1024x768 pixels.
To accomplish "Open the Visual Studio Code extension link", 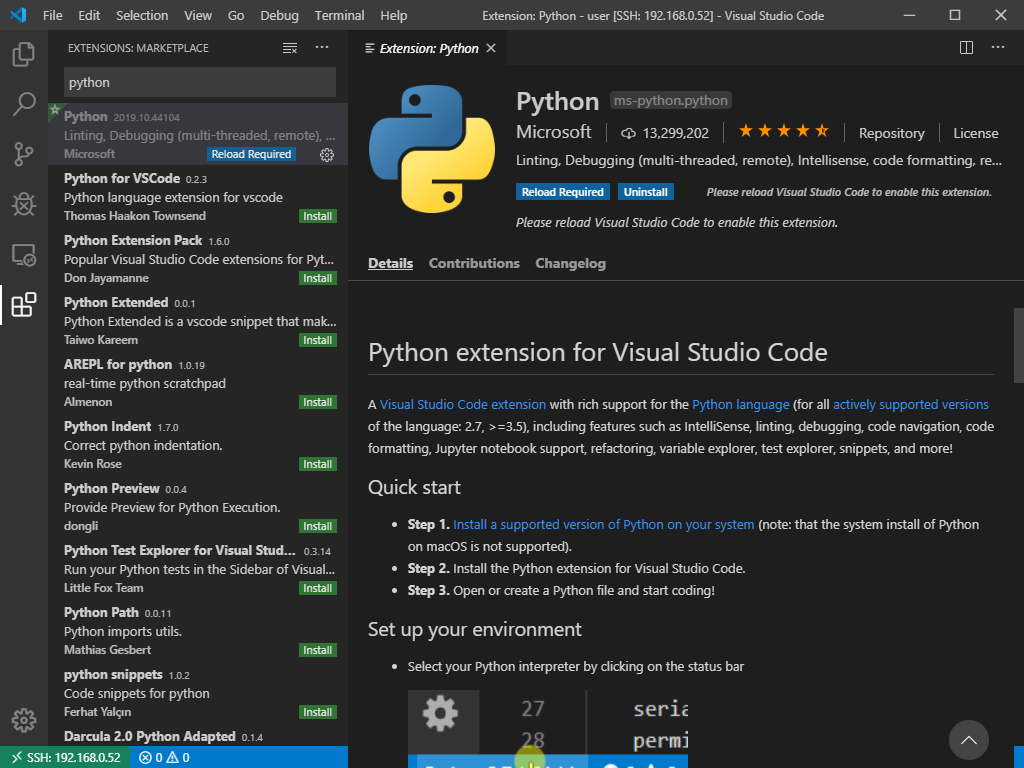I will [463, 404].
